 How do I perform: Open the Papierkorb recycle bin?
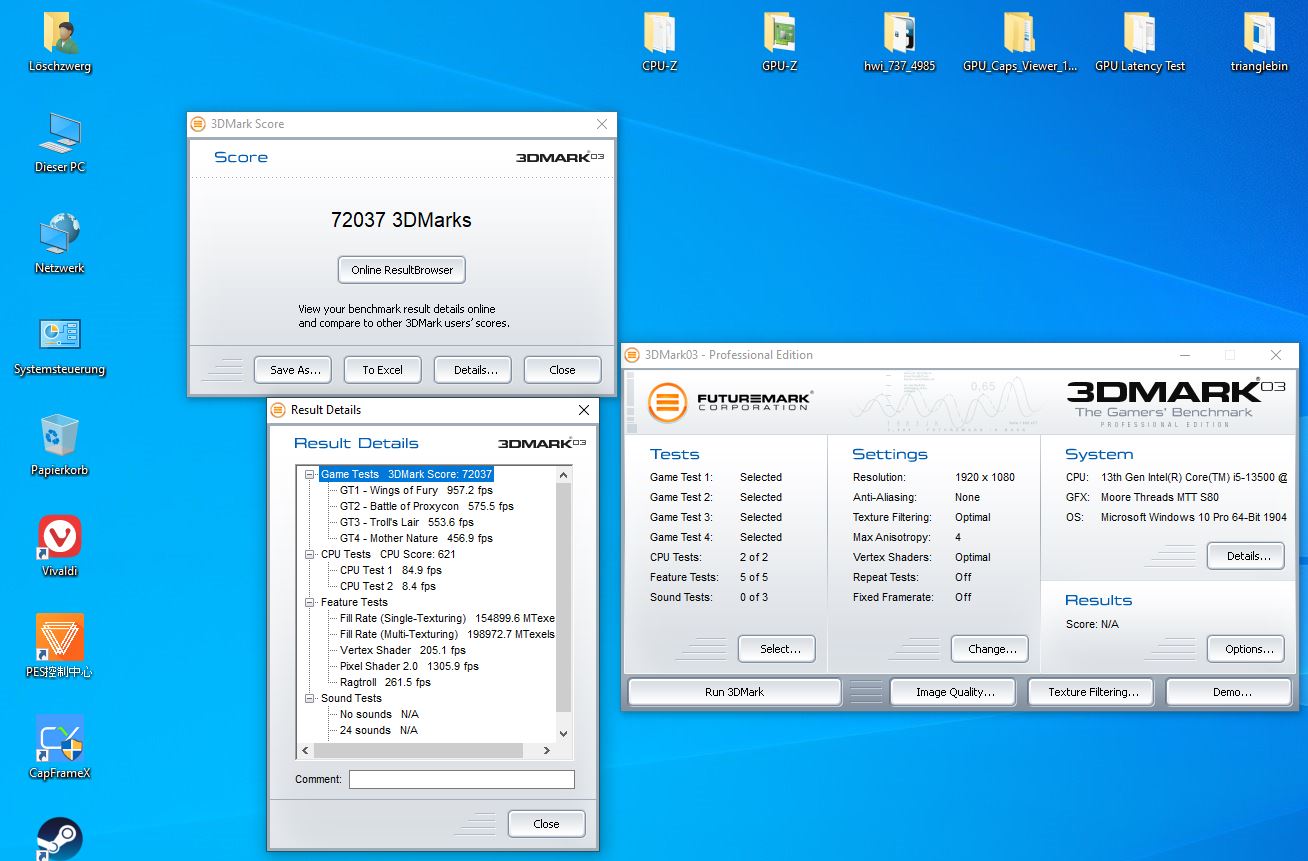click(x=60, y=446)
